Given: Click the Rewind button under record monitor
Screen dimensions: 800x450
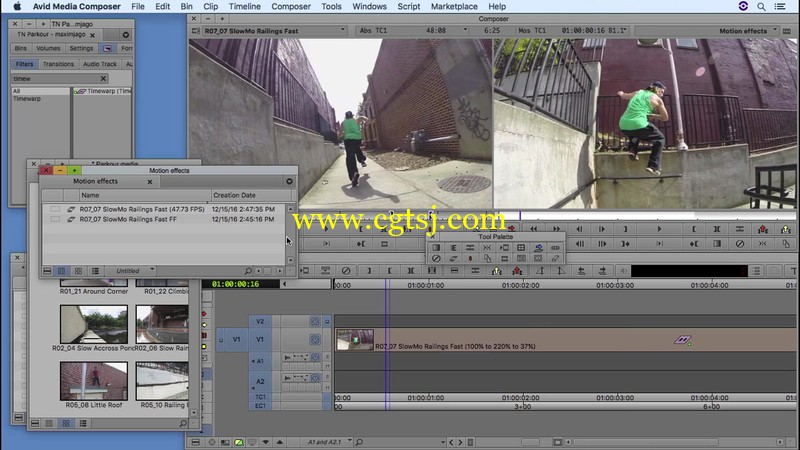Looking at the screenshot, I should pyautogui.click(x=534, y=229).
